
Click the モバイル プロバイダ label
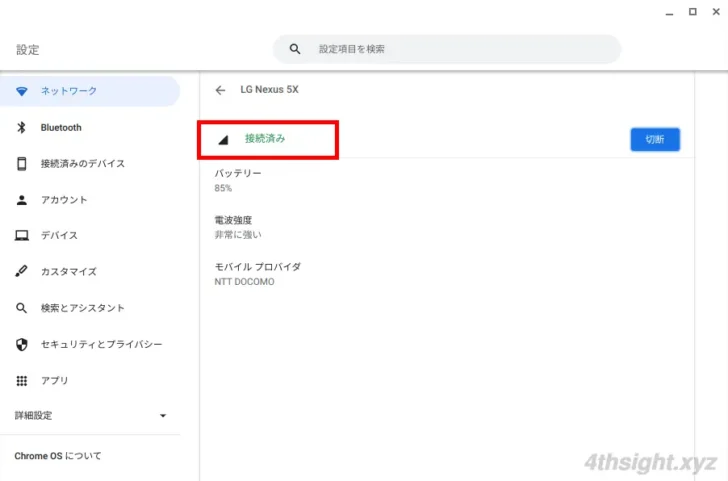point(258,267)
